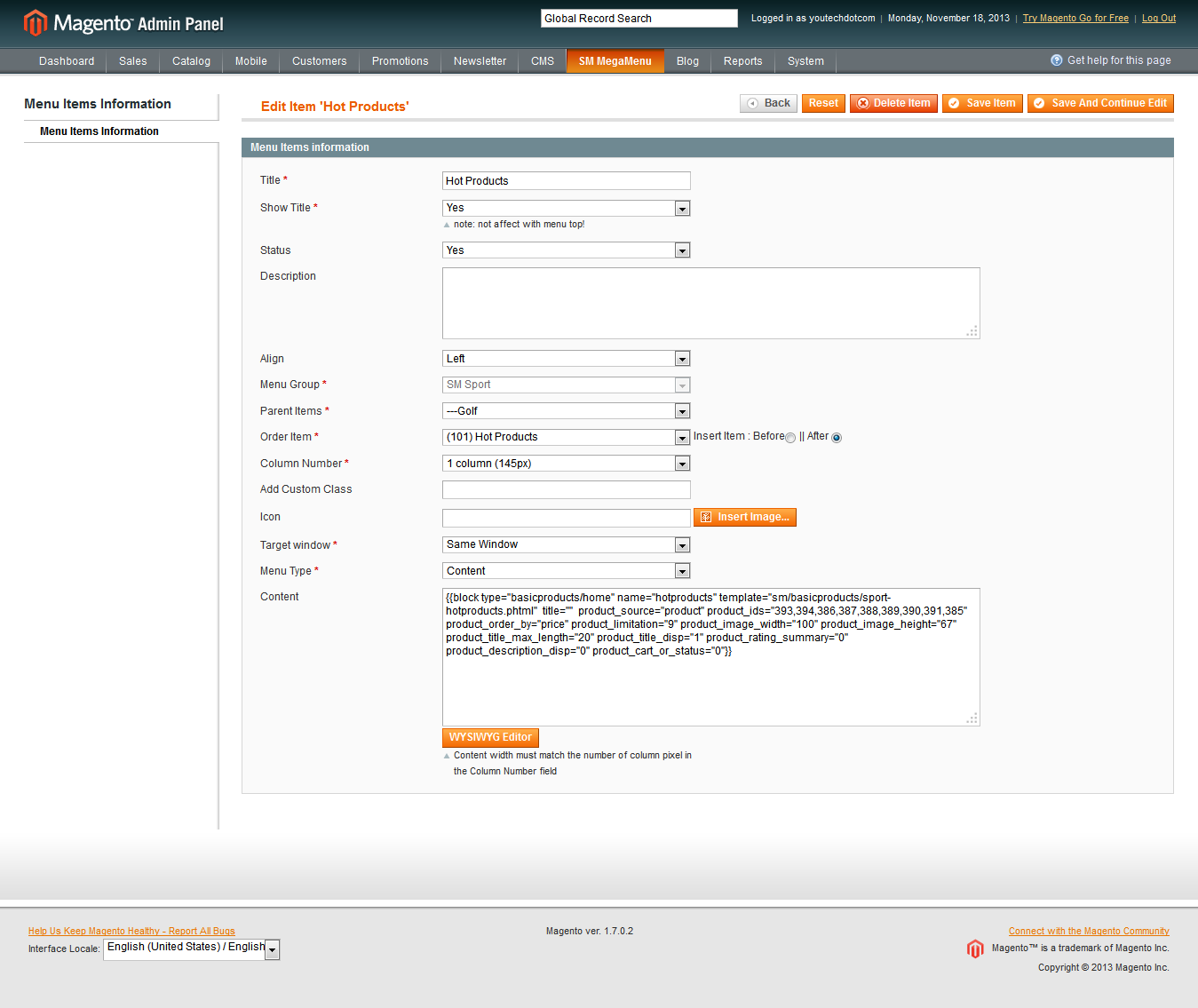1198x1008 pixels.
Task: Click the Magento ver. 1.7.0.2 text
Action: (x=590, y=931)
